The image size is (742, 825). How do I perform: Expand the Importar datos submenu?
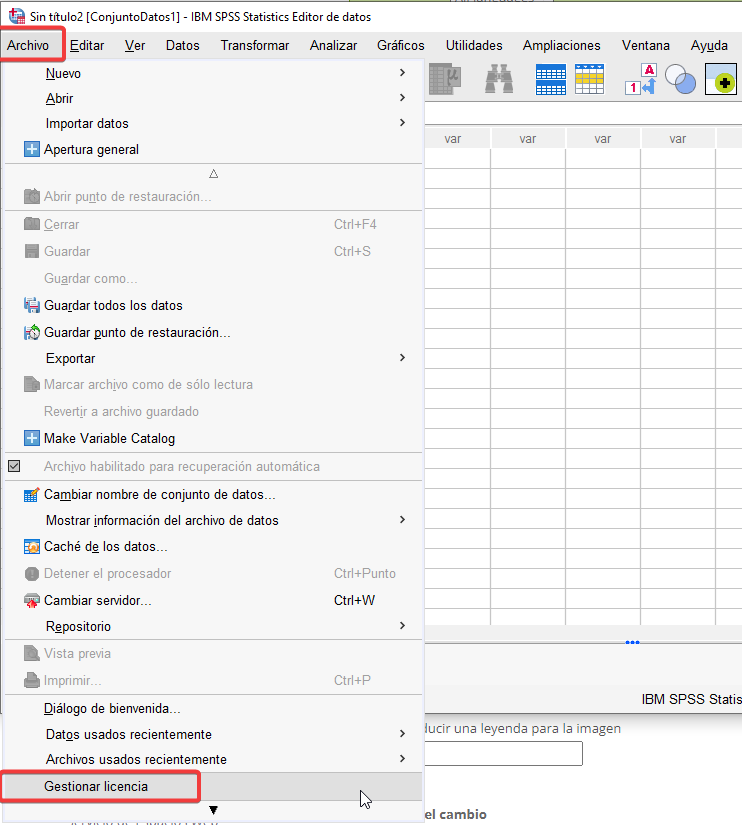(87, 123)
